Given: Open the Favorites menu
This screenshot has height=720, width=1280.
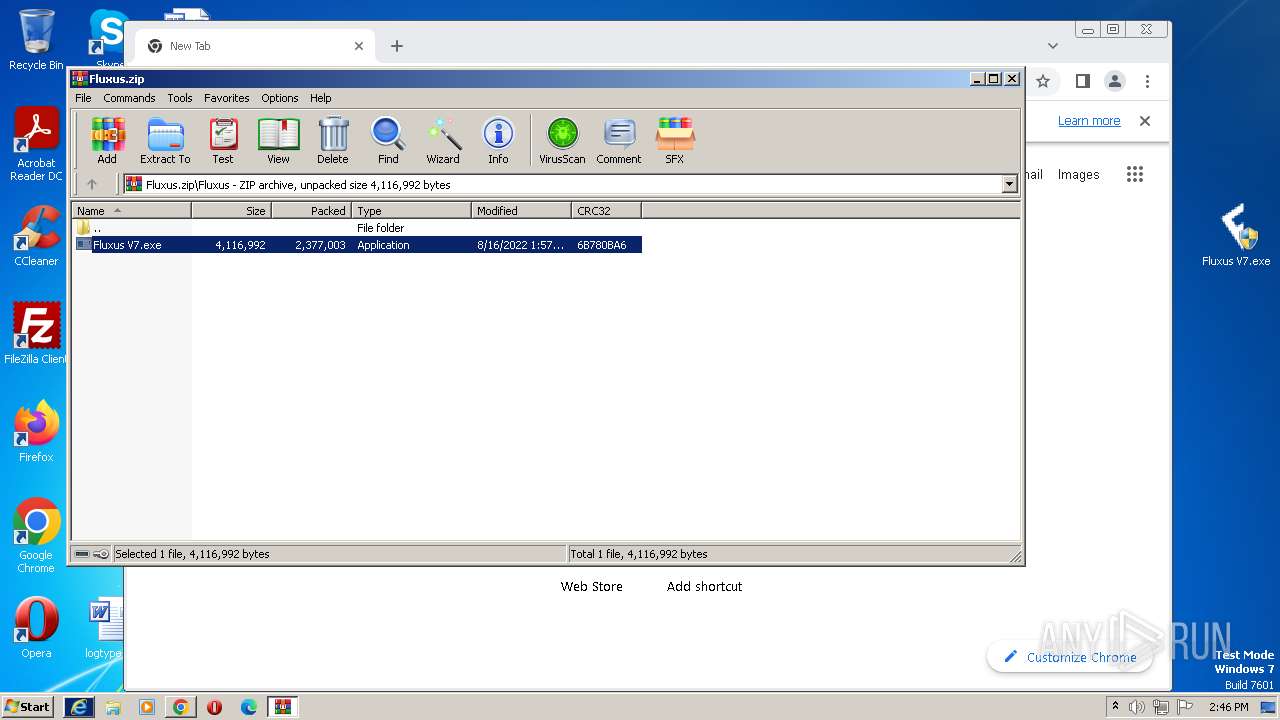Looking at the screenshot, I should coord(227,98).
